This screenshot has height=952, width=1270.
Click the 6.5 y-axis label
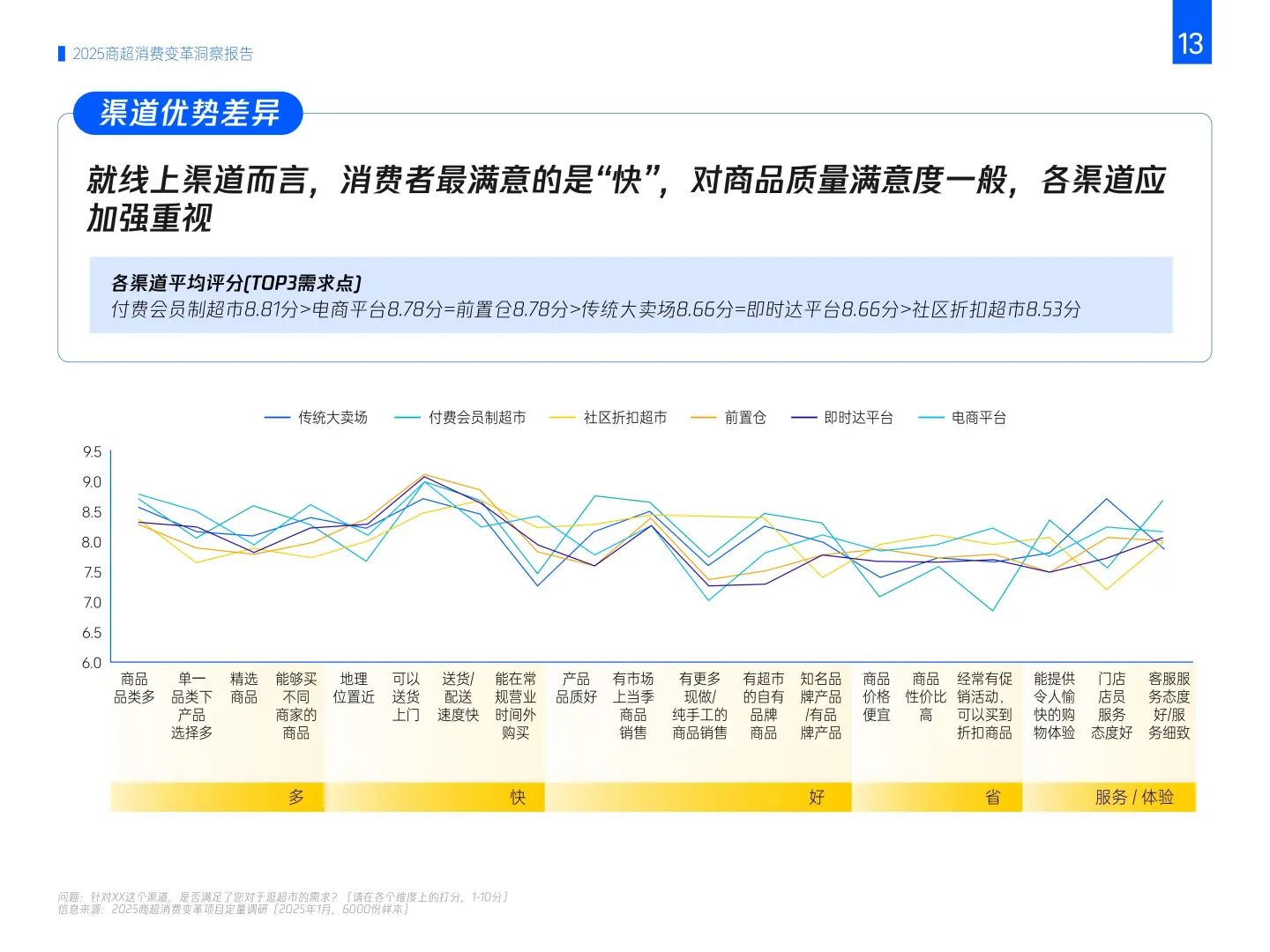[x=92, y=633]
